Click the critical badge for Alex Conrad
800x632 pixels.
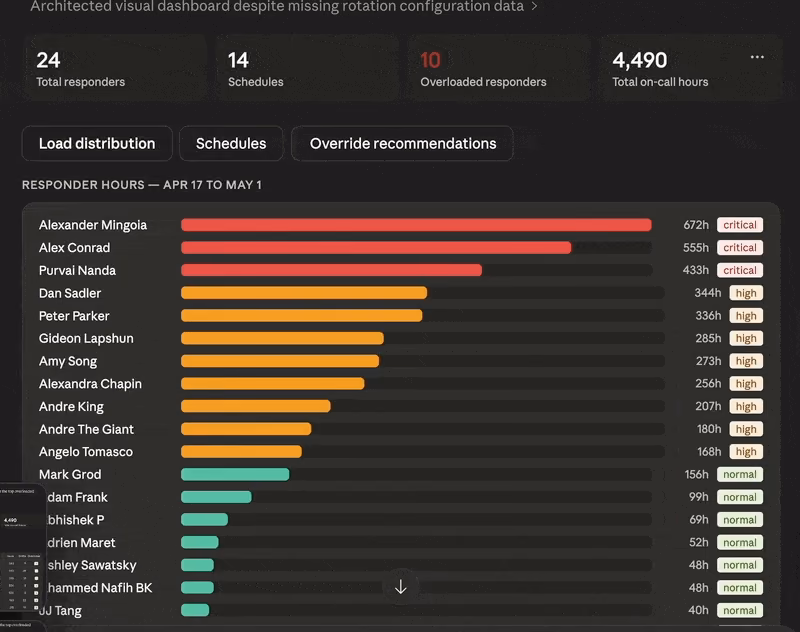click(740, 247)
